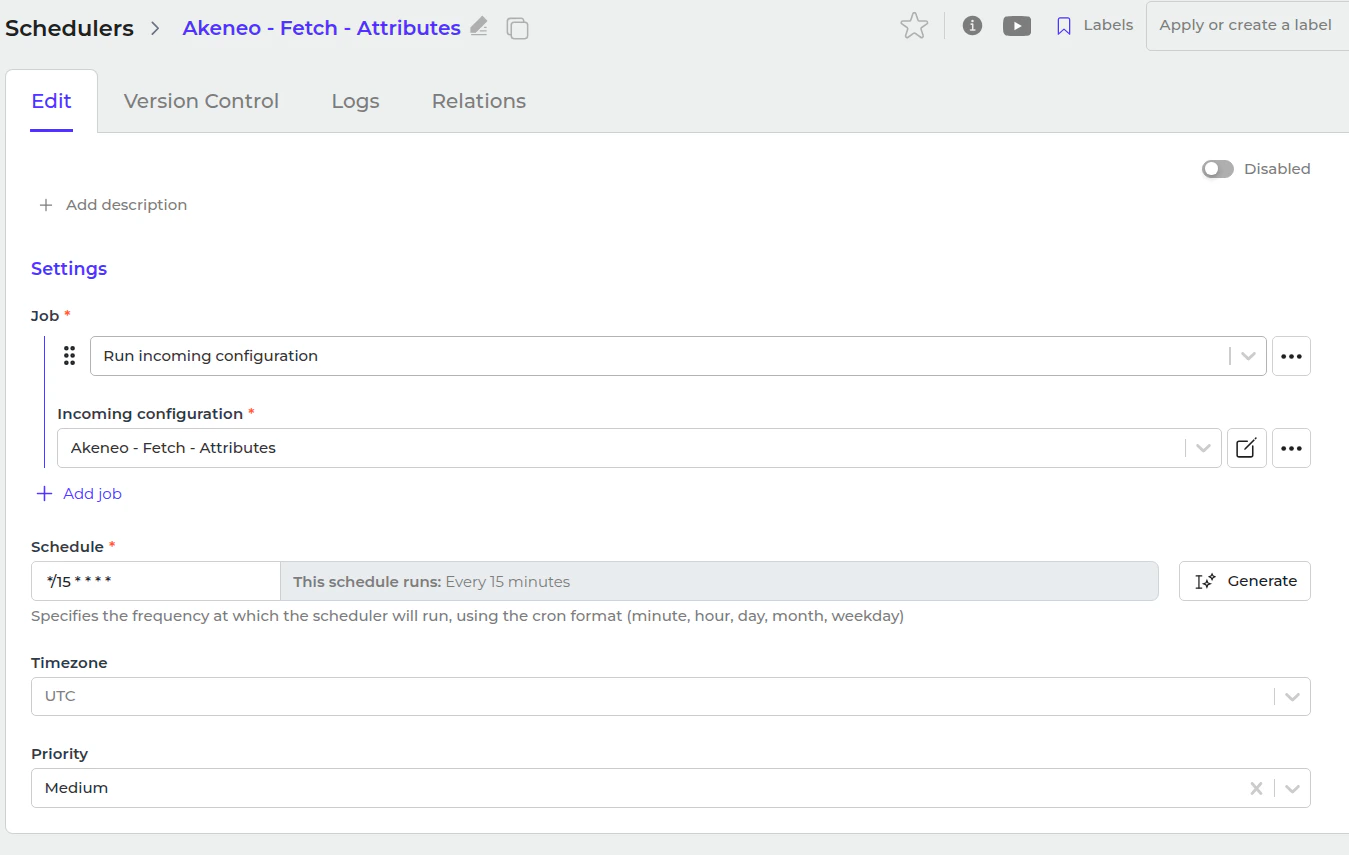Click the Labels bookmark icon

(x=1064, y=26)
